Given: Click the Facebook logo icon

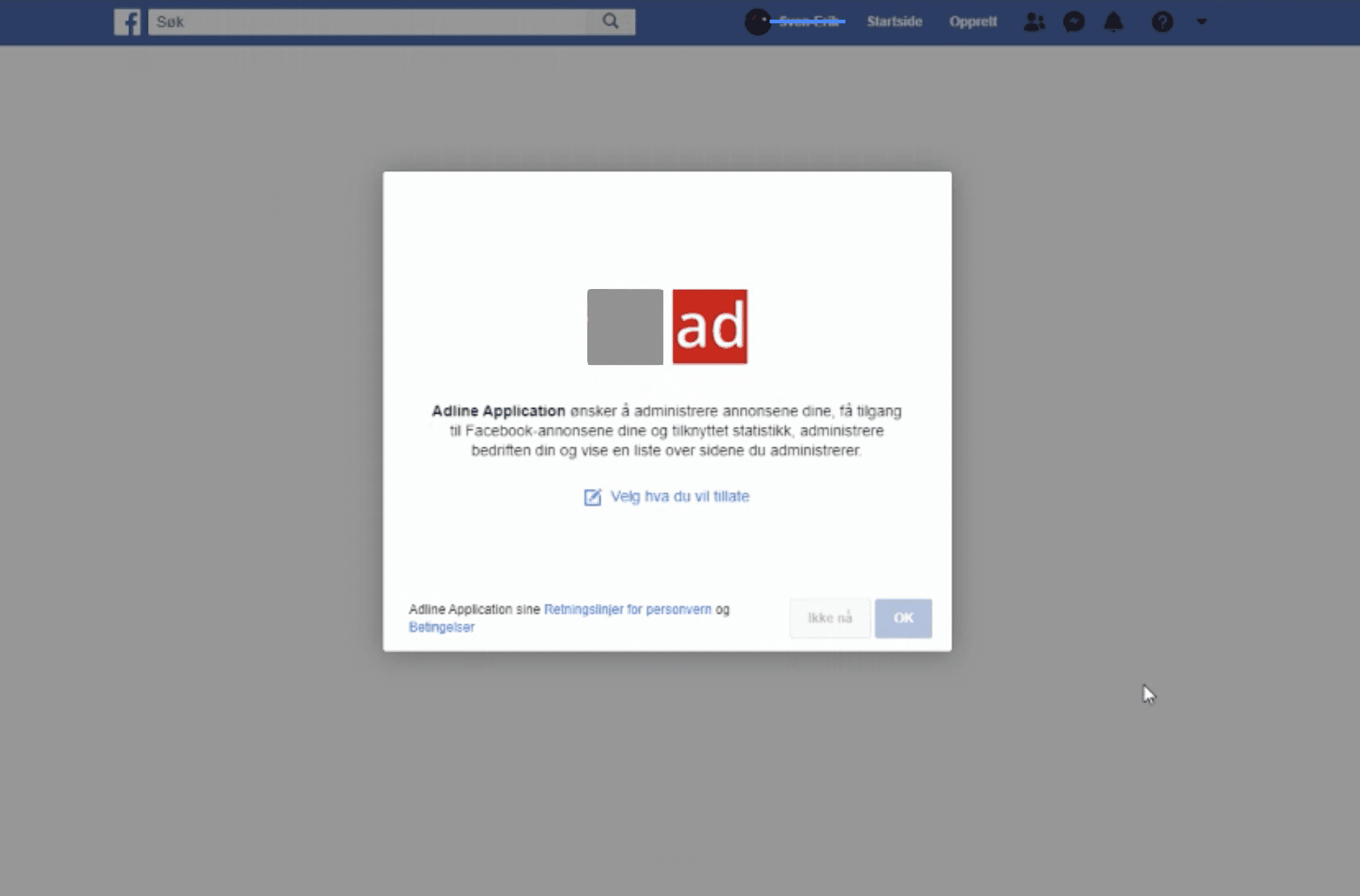Looking at the screenshot, I should point(128,22).
